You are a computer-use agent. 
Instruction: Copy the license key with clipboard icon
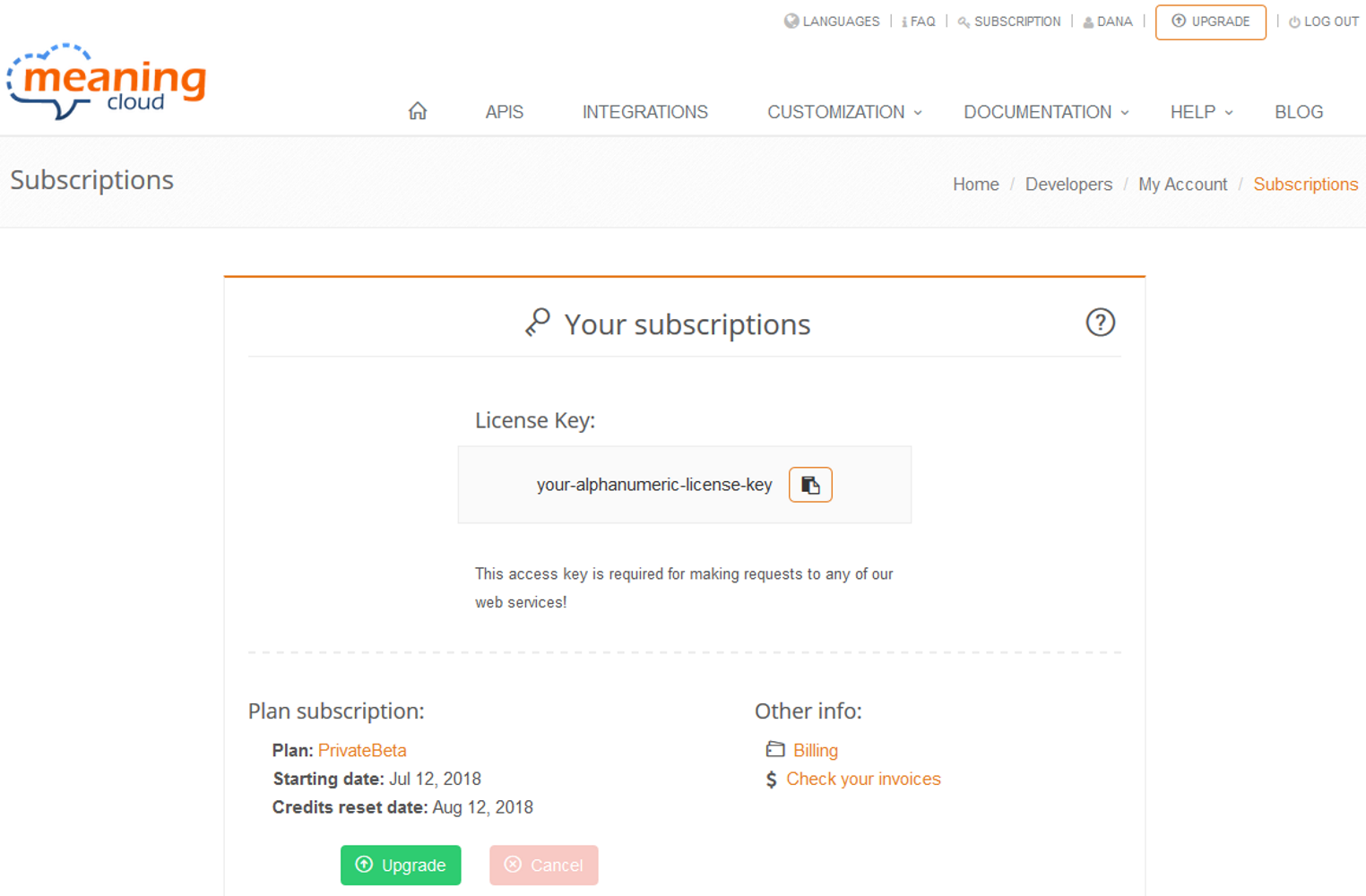pyautogui.click(x=810, y=485)
